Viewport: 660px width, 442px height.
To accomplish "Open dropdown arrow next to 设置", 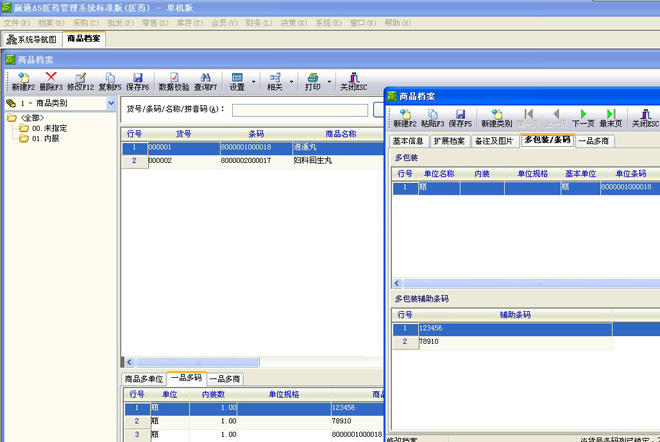I will coord(253,82).
